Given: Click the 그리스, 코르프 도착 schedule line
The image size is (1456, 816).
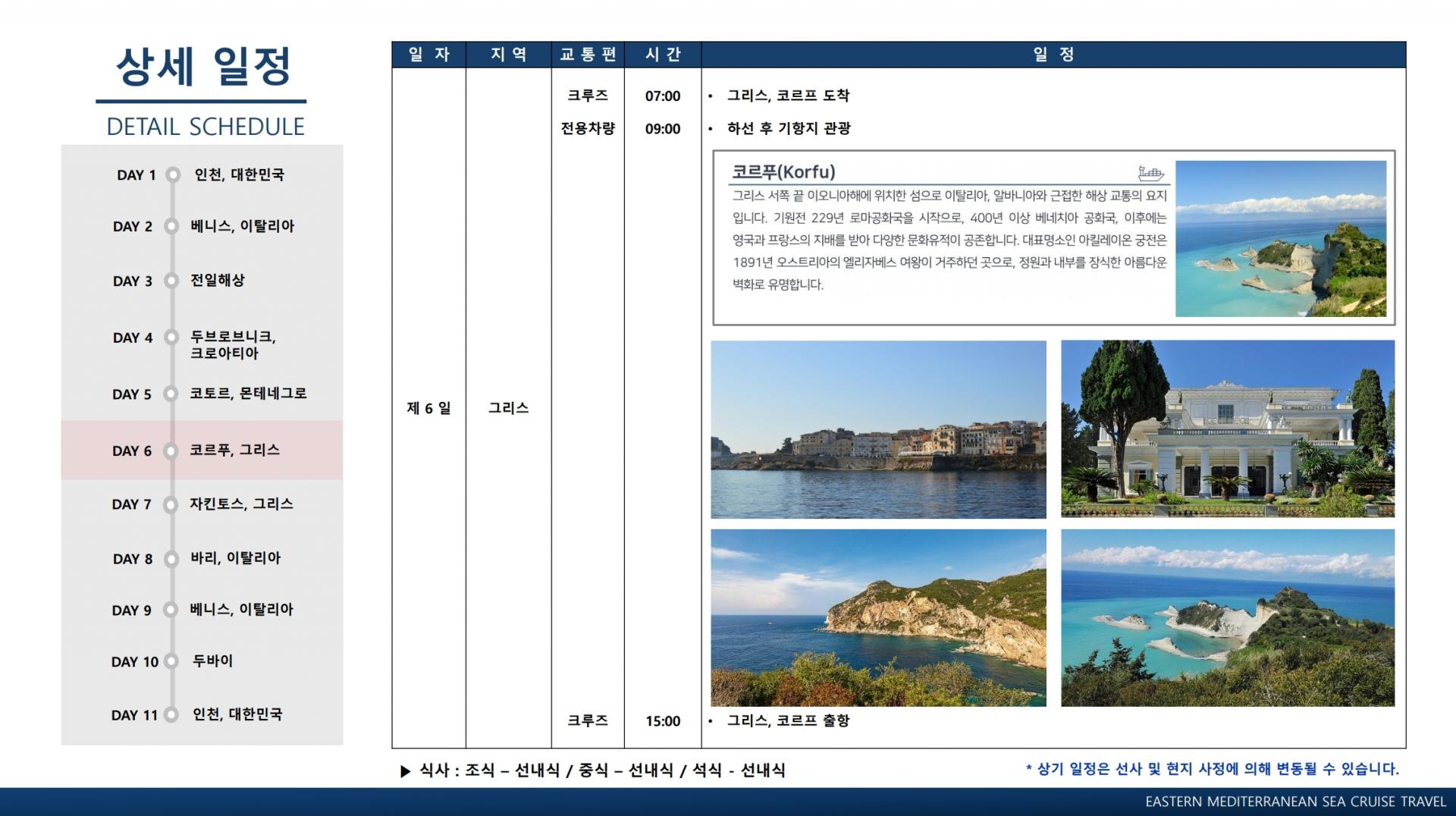Looking at the screenshot, I should pyautogui.click(x=788, y=96).
